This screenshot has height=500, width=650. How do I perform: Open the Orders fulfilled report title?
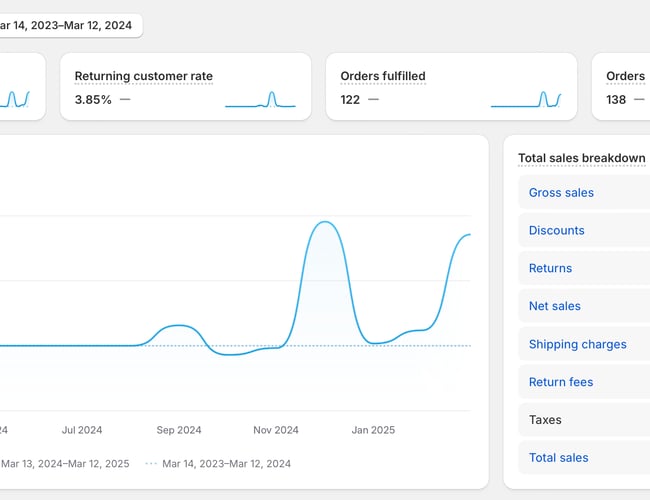(382, 76)
